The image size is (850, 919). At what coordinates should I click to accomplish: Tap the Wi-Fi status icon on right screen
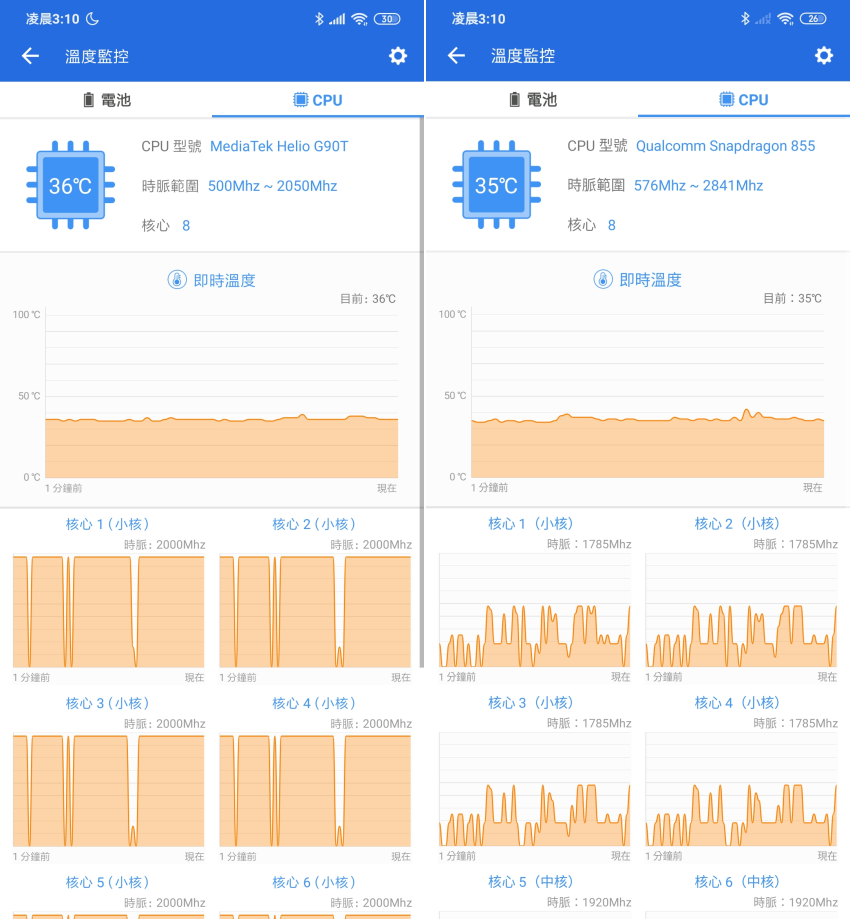(x=785, y=19)
